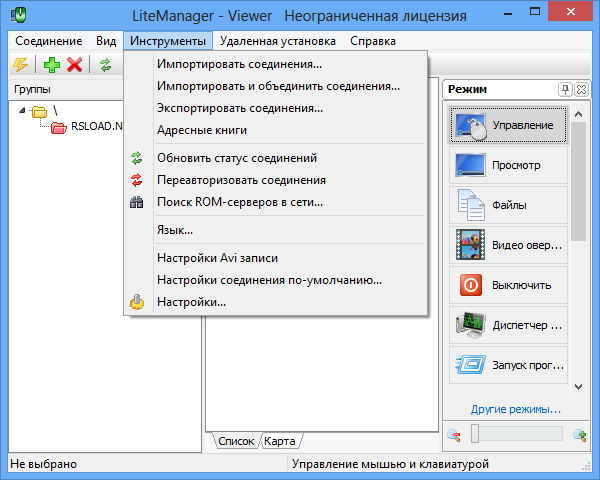600x480 pixels.
Task: Click the green arrows refresh toolbar icon
Action: pyautogui.click(x=106, y=64)
